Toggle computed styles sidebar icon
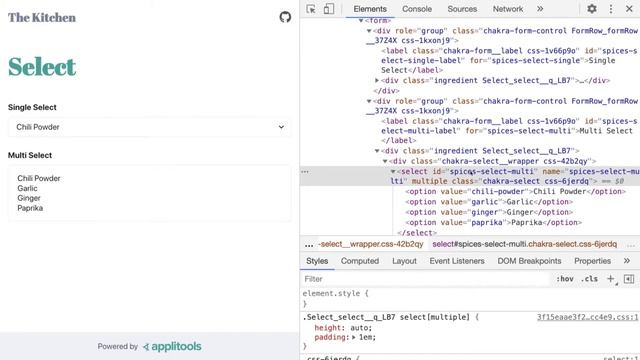This screenshot has height=360, width=640. click(x=629, y=279)
